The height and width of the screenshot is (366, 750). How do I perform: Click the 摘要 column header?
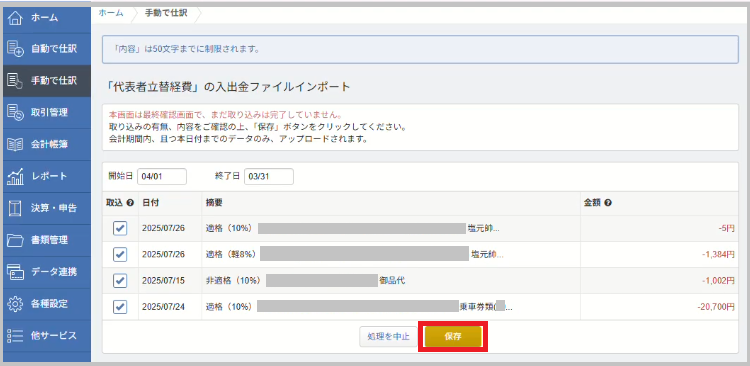pos(214,203)
